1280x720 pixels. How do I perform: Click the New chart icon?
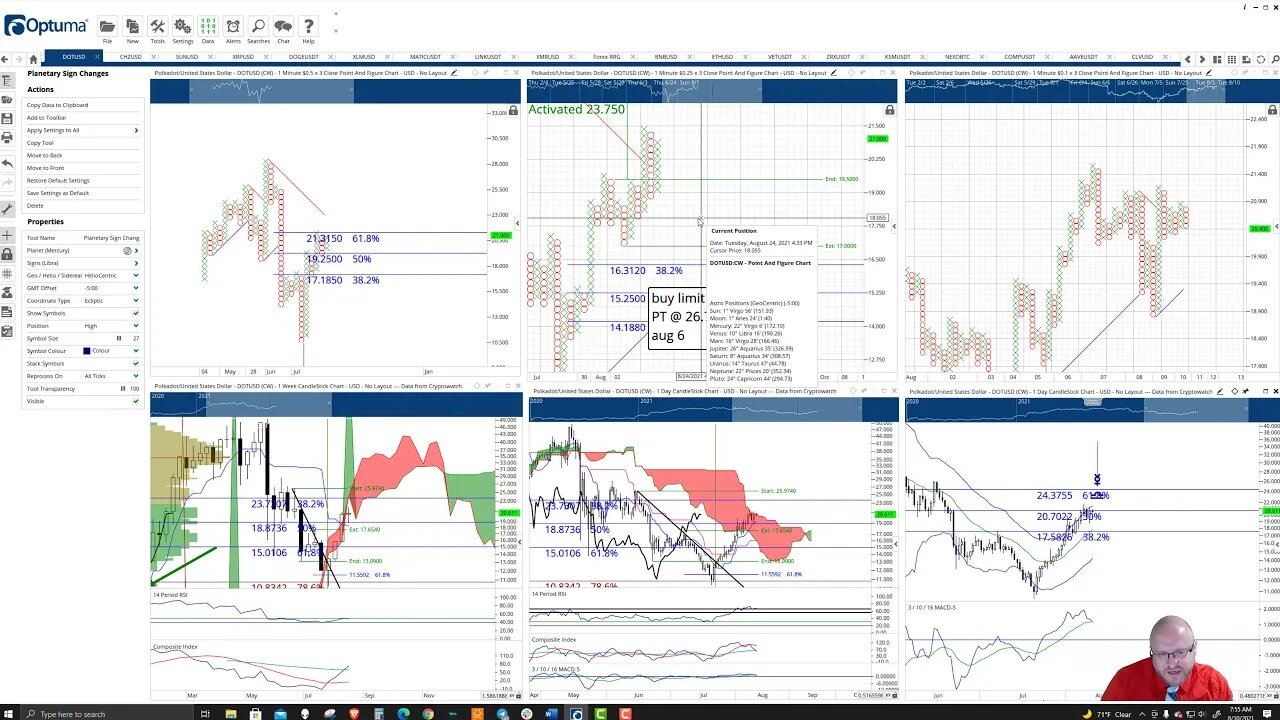[132, 27]
